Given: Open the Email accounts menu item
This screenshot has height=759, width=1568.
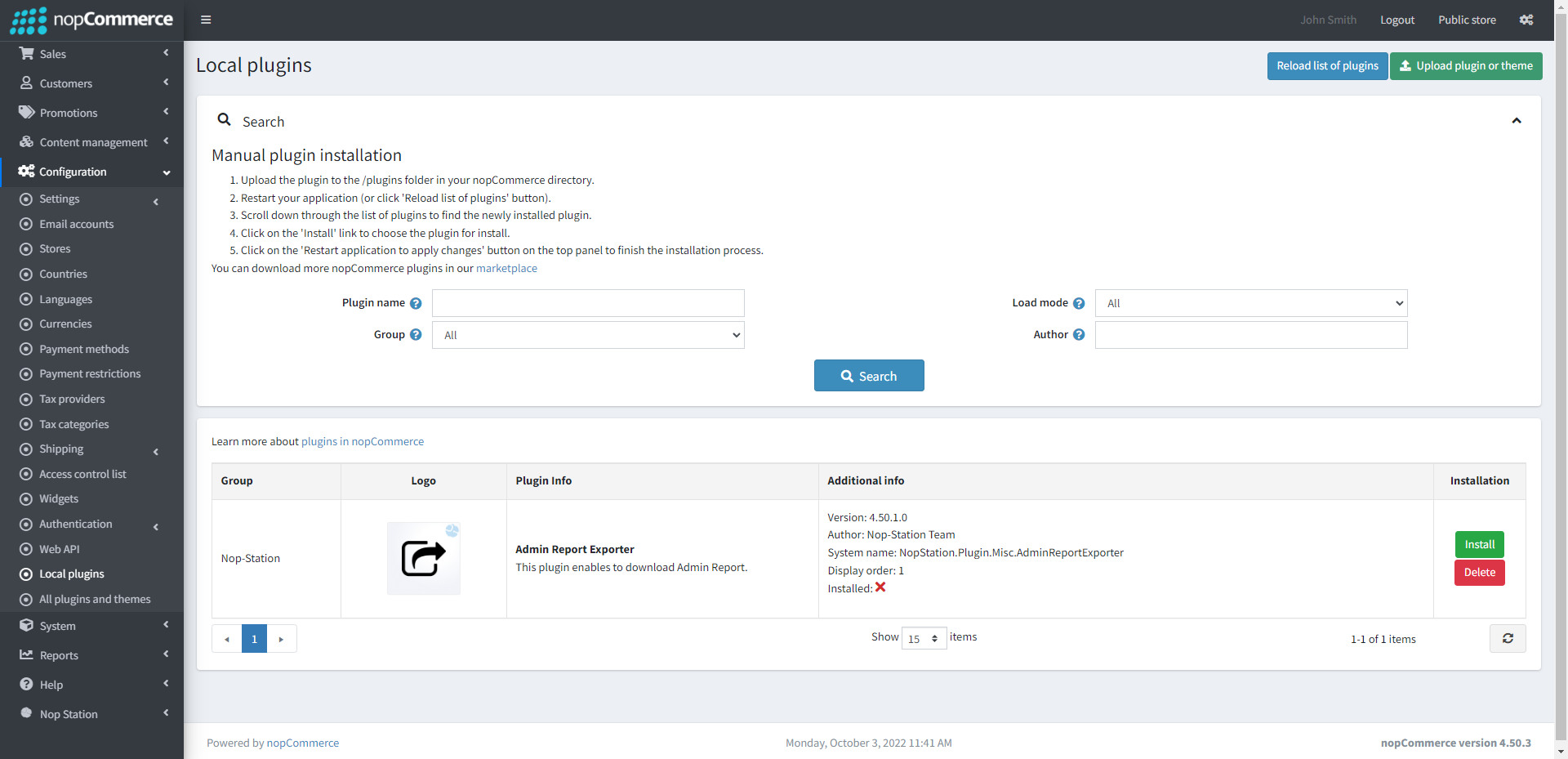Looking at the screenshot, I should tap(77, 224).
